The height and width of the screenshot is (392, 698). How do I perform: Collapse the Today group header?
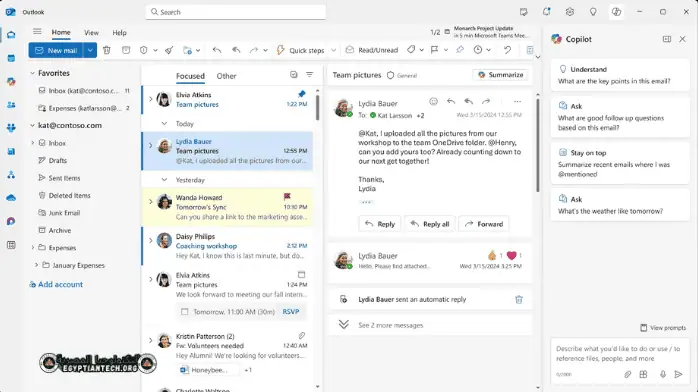pyautogui.click(x=164, y=123)
